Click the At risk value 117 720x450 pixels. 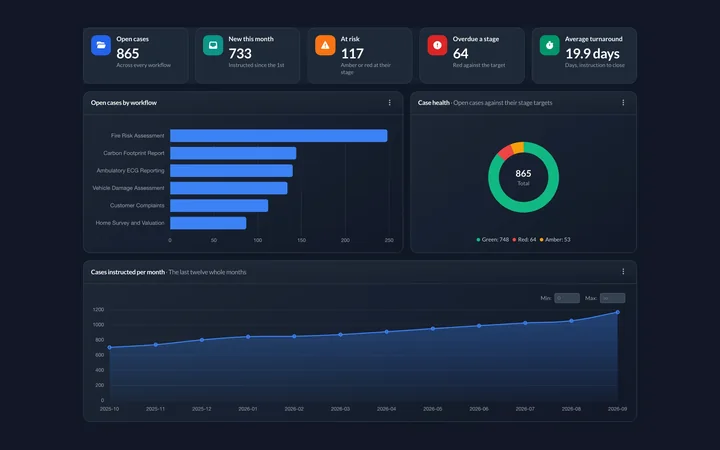pyautogui.click(x=352, y=54)
